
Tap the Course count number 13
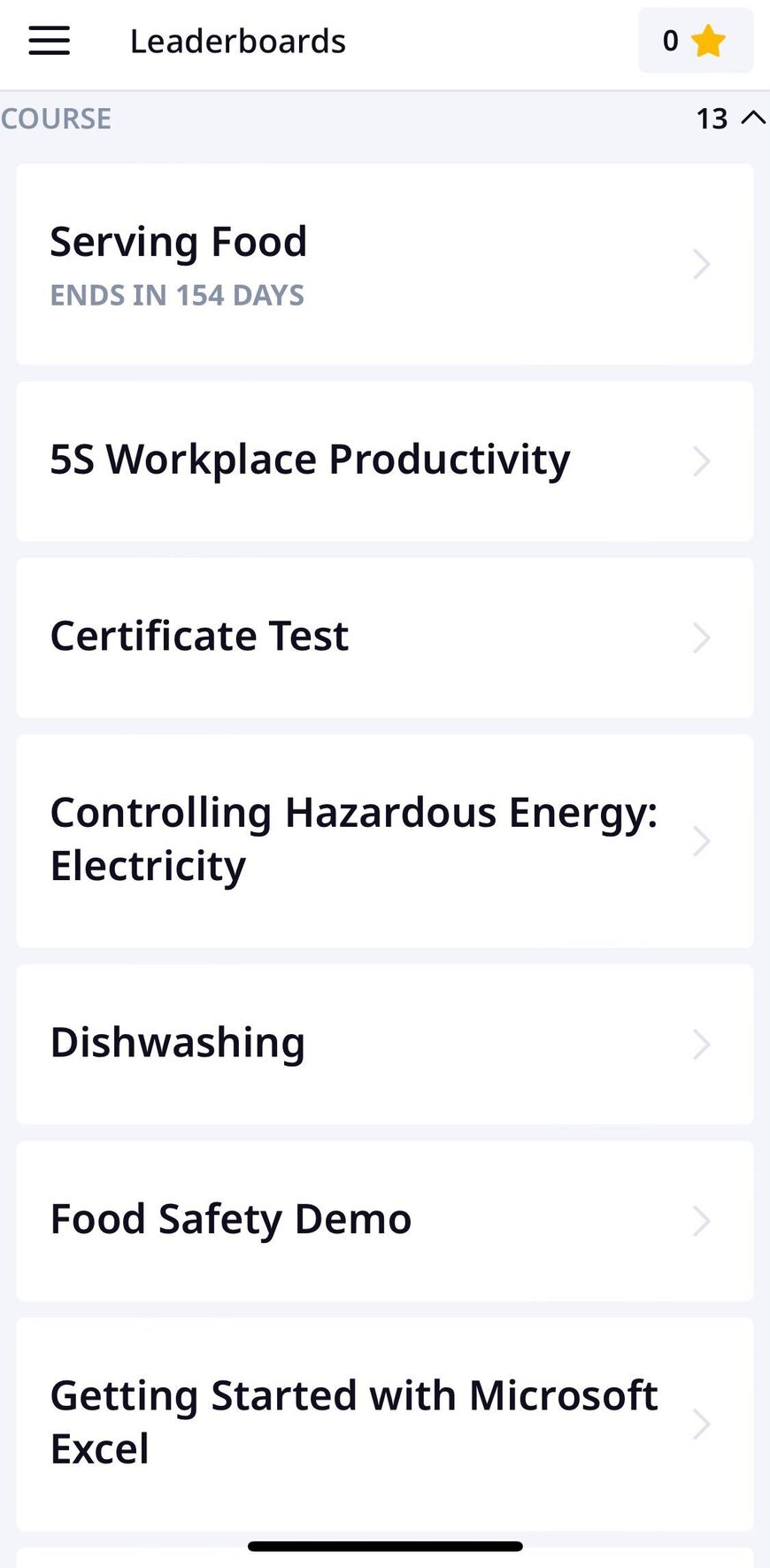click(x=712, y=119)
